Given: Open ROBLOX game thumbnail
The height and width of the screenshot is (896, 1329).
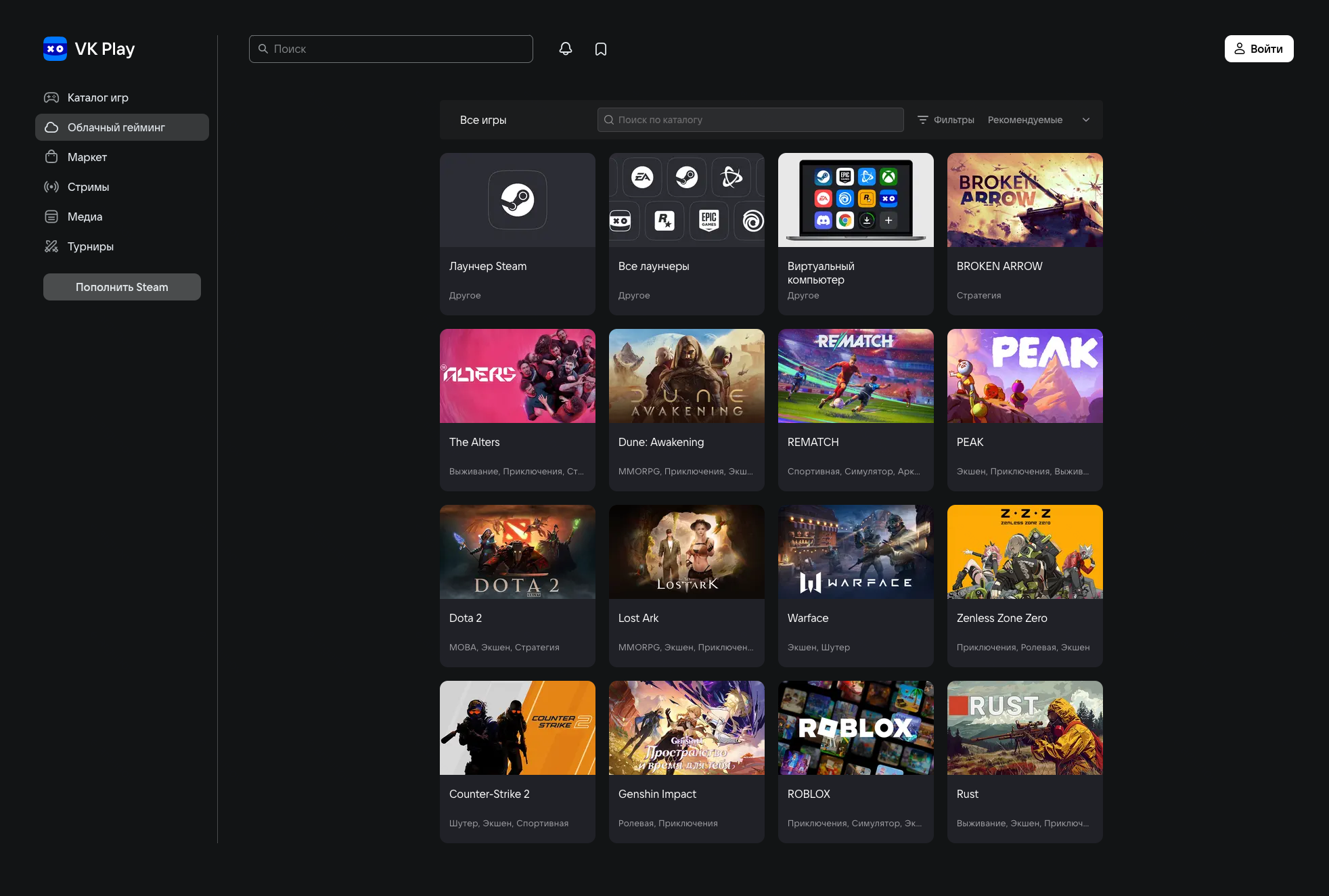Looking at the screenshot, I should click(856, 727).
